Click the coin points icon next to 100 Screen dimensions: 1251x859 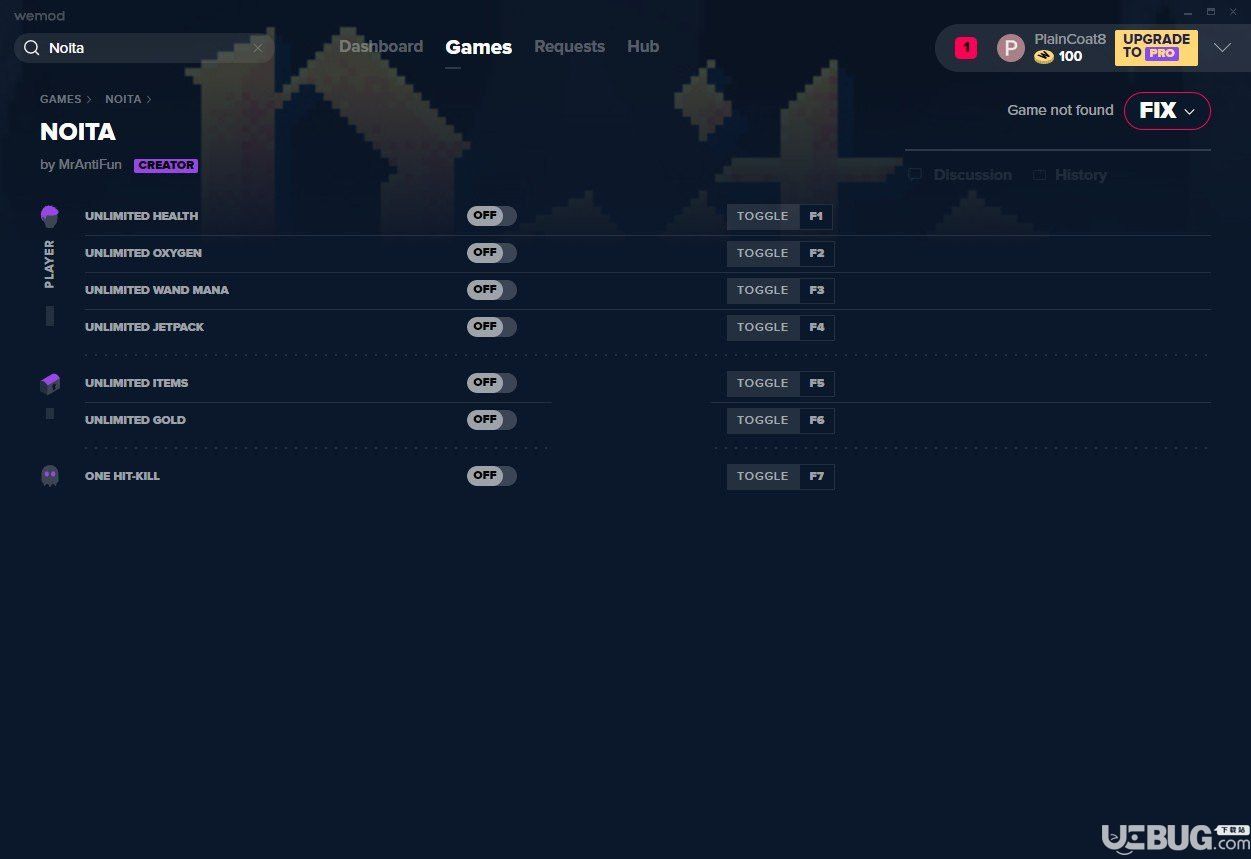pyautogui.click(x=1044, y=57)
